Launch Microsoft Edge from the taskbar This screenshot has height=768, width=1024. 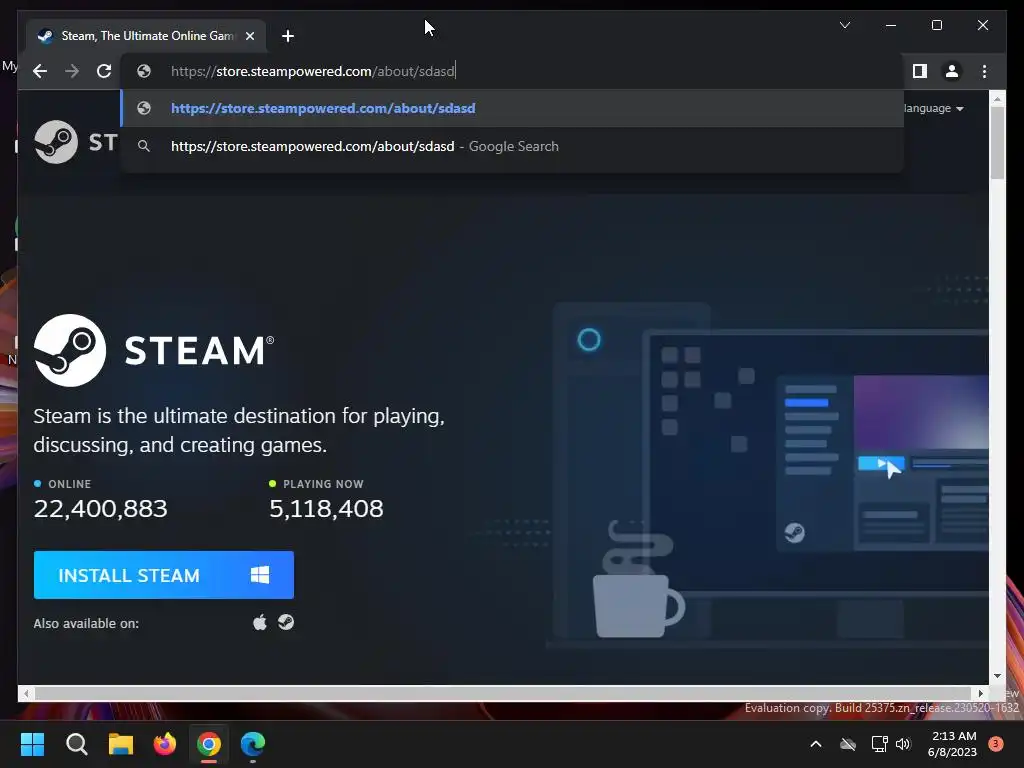coord(253,744)
